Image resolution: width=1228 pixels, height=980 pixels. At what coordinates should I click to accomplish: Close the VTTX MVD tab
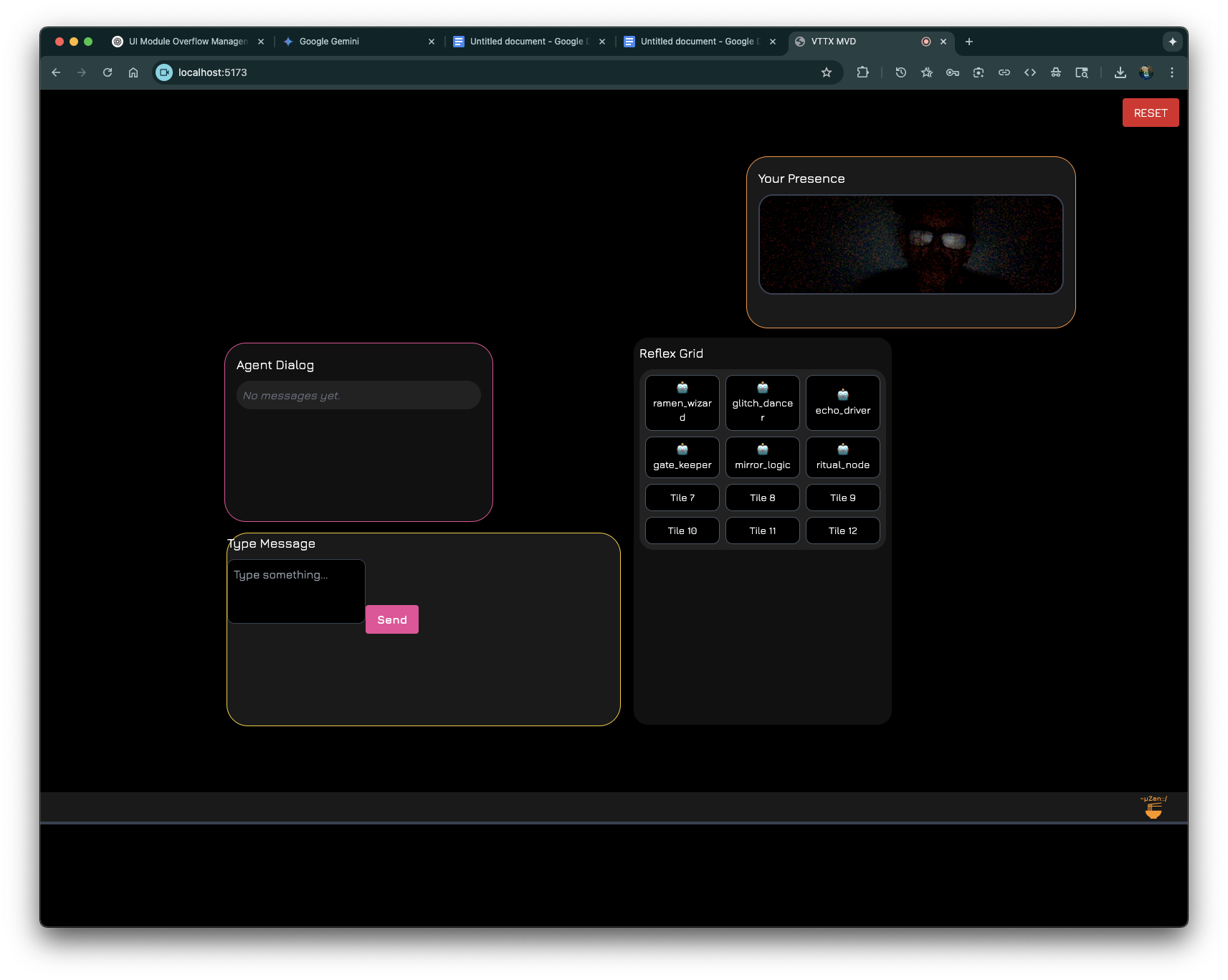(943, 42)
